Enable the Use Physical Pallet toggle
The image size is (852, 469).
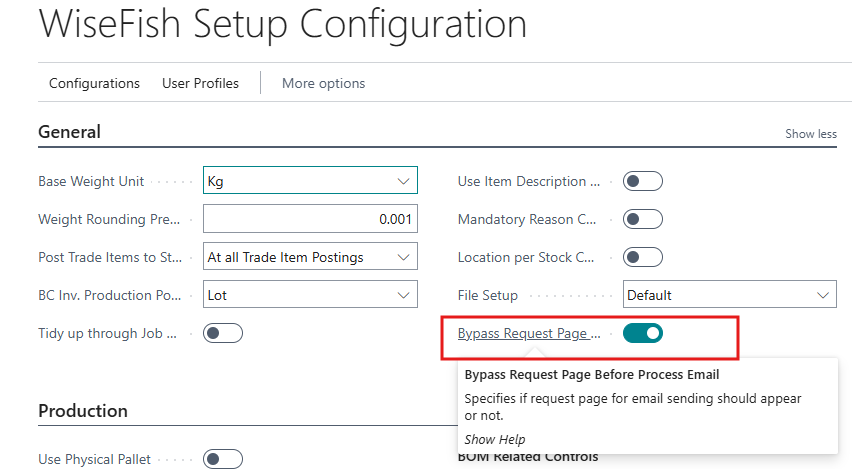point(222,459)
